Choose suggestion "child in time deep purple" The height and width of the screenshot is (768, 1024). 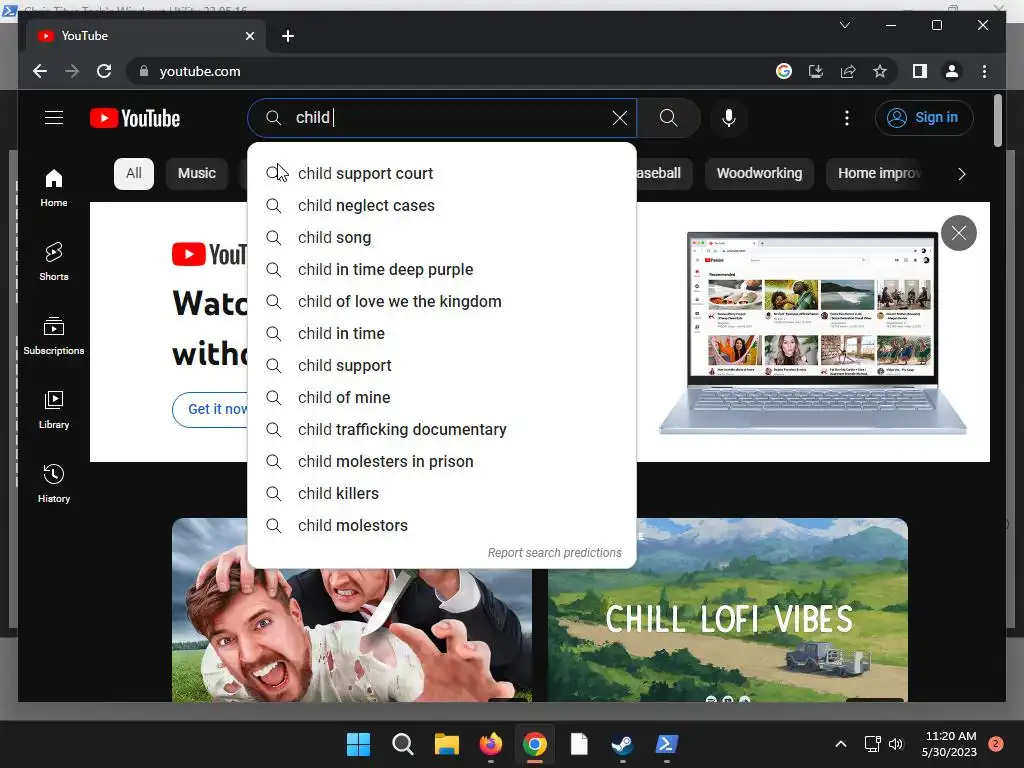[x=442, y=269]
